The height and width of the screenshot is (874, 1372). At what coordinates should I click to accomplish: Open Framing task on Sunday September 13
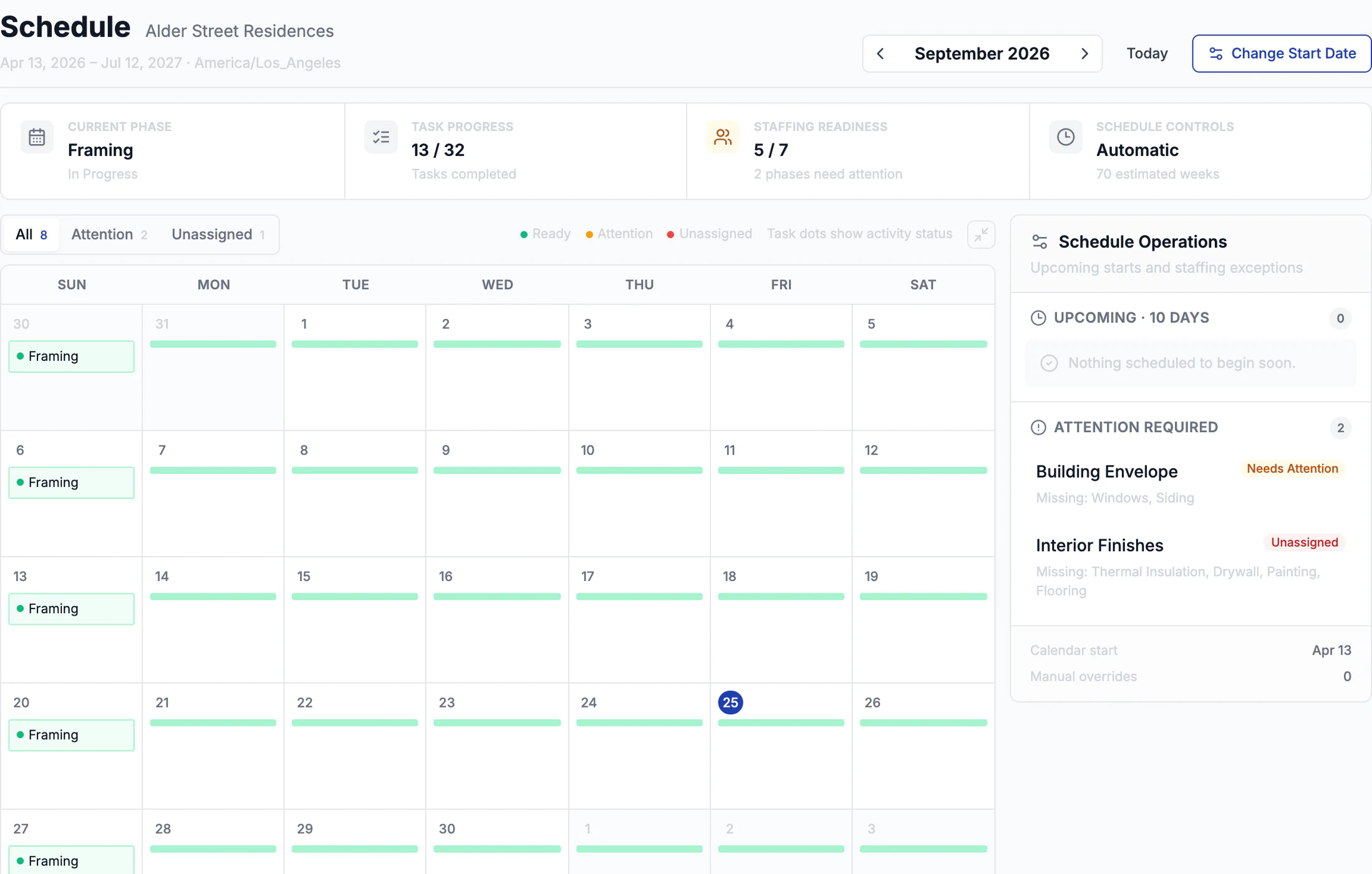coord(71,608)
